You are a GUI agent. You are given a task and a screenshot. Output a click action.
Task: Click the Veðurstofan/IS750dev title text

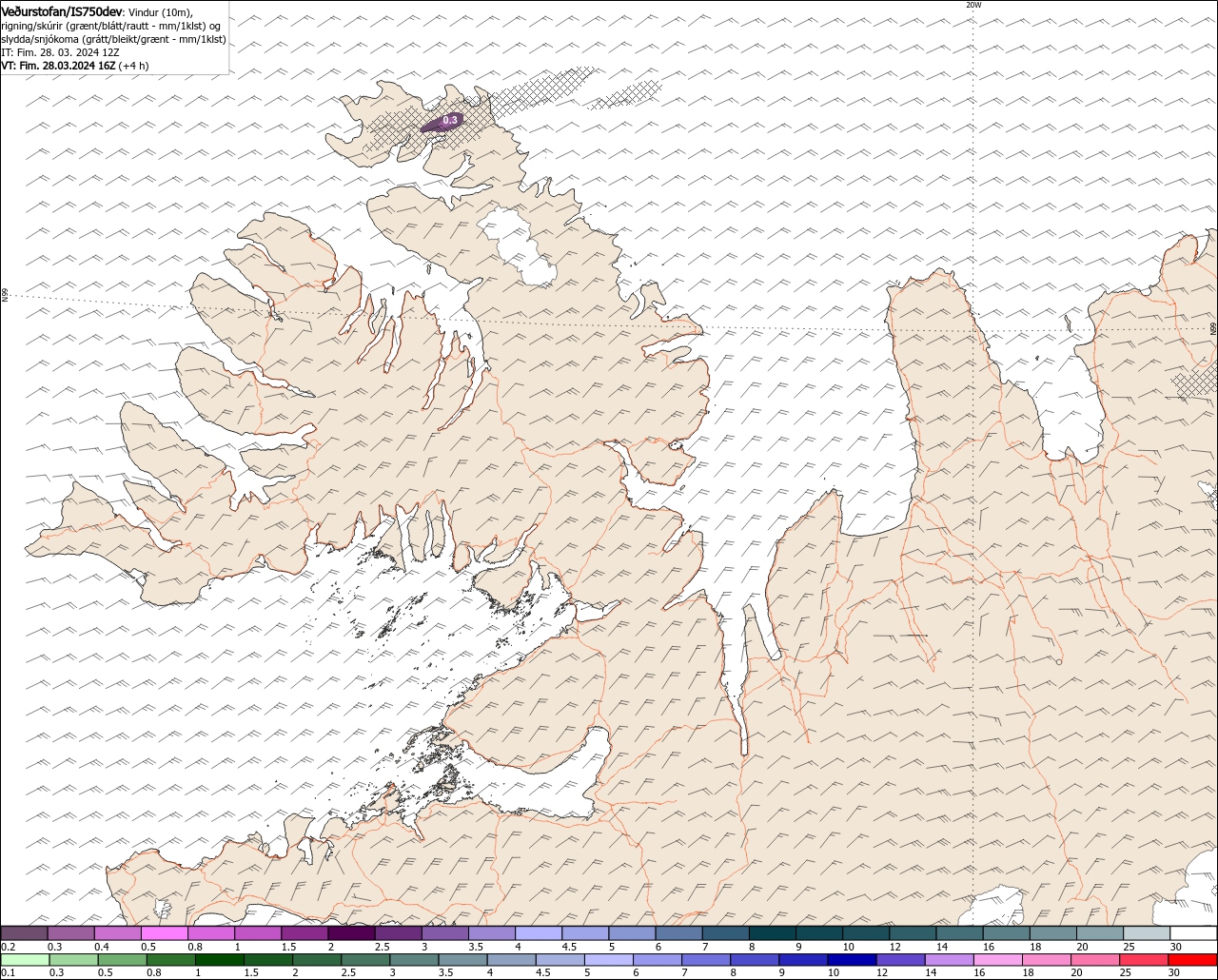(x=62, y=10)
